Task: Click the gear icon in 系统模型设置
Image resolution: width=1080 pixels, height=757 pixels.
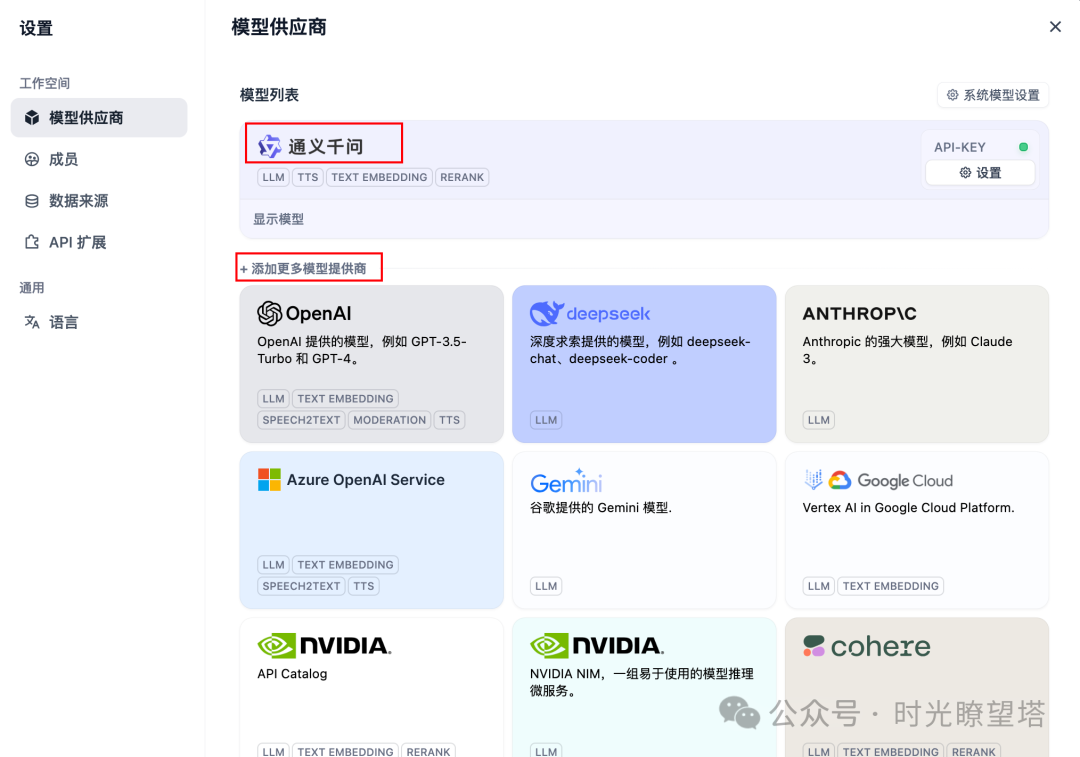Action: point(953,95)
